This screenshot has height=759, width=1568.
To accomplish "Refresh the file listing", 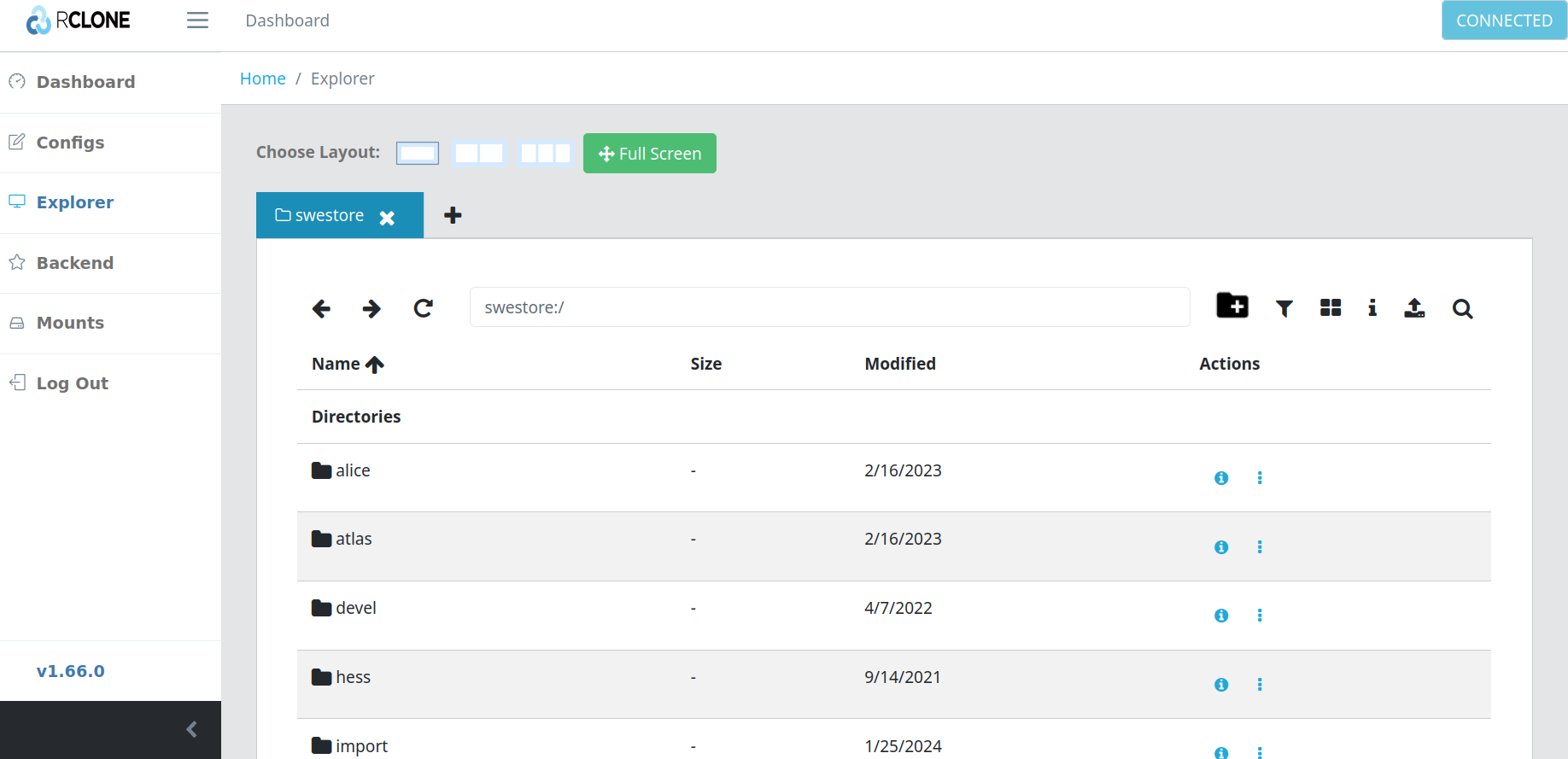I will coord(424,308).
